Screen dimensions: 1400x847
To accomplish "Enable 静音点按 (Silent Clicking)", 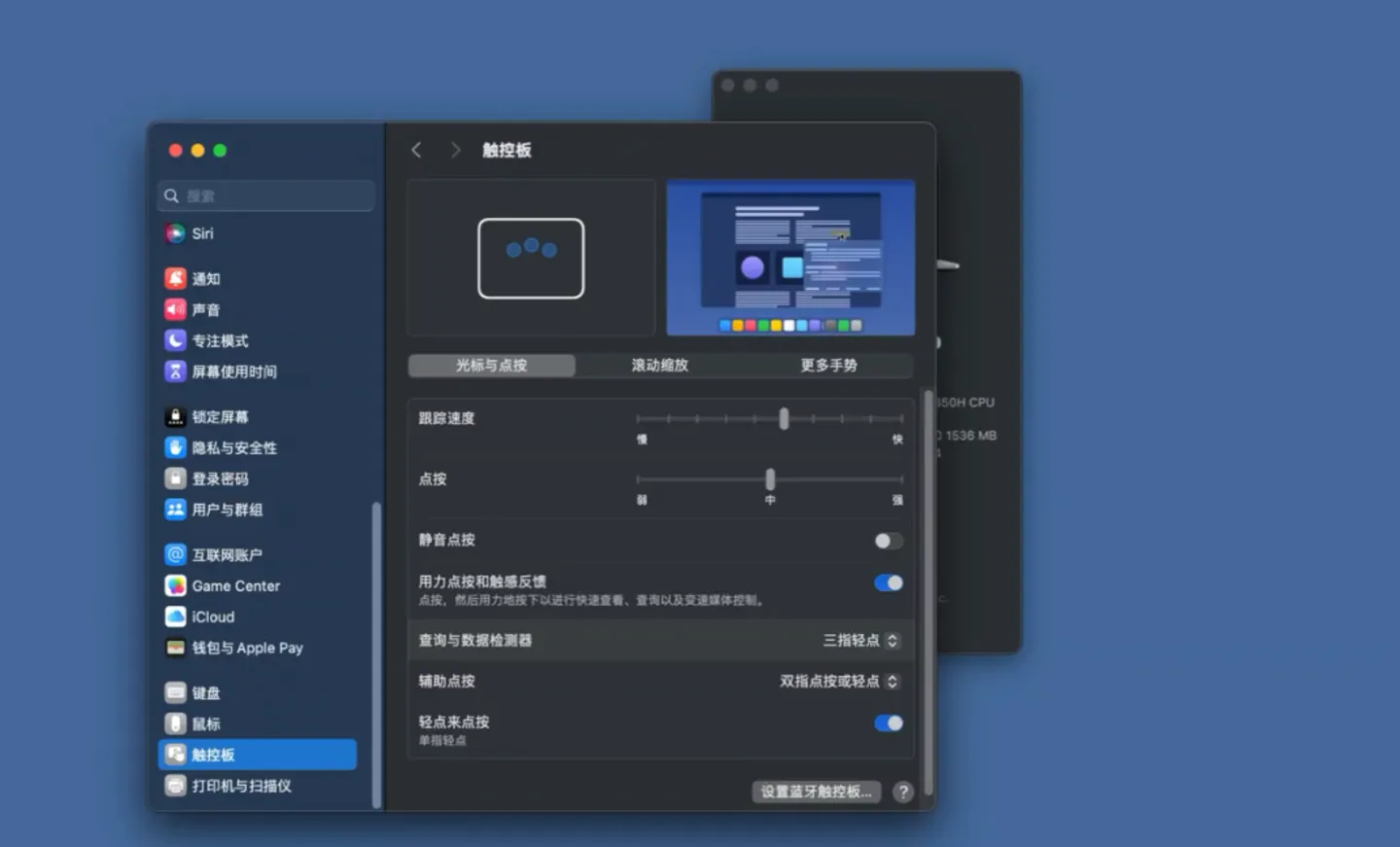I will point(887,541).
